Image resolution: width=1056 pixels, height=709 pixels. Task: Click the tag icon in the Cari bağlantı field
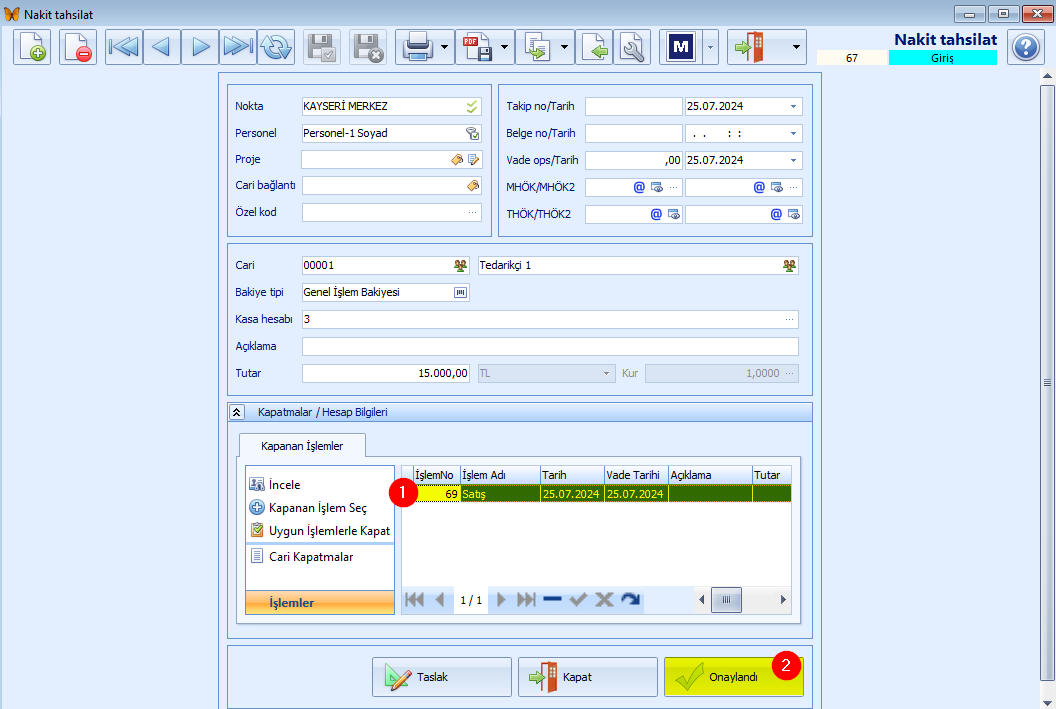click(x=473, y=186)
